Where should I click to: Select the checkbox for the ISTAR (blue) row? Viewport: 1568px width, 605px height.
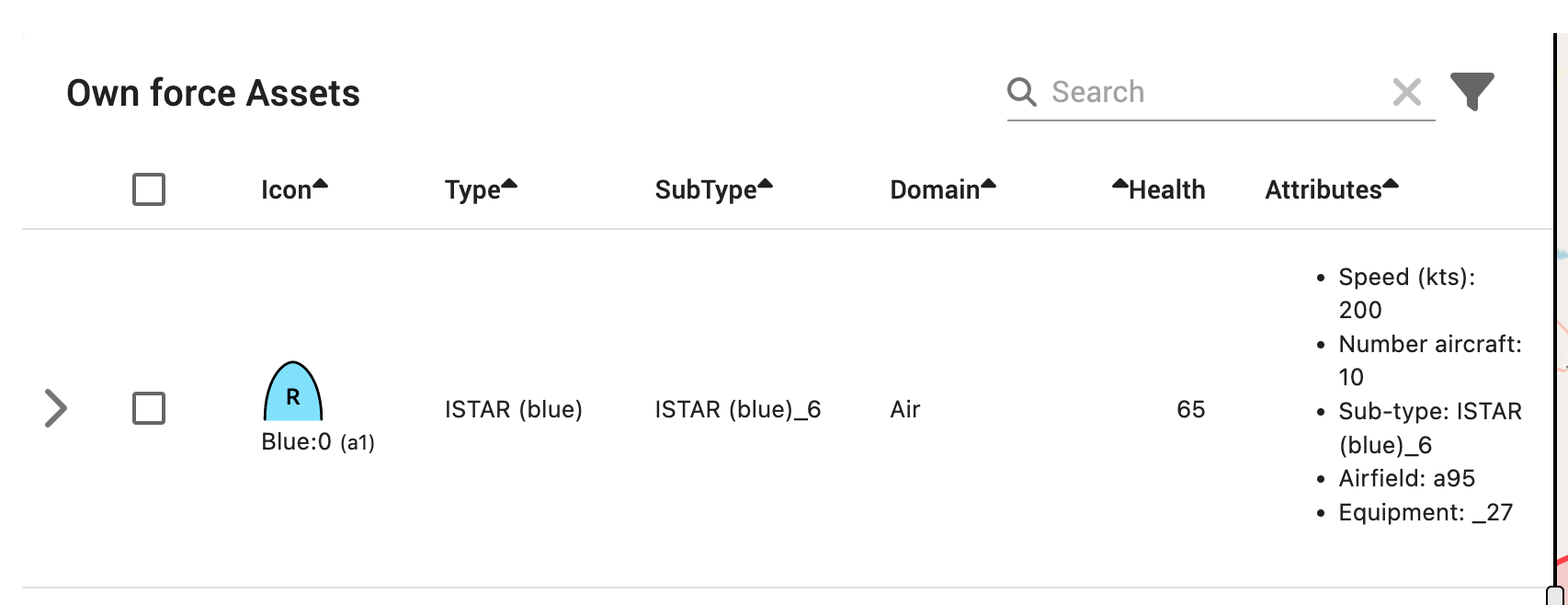148,409
